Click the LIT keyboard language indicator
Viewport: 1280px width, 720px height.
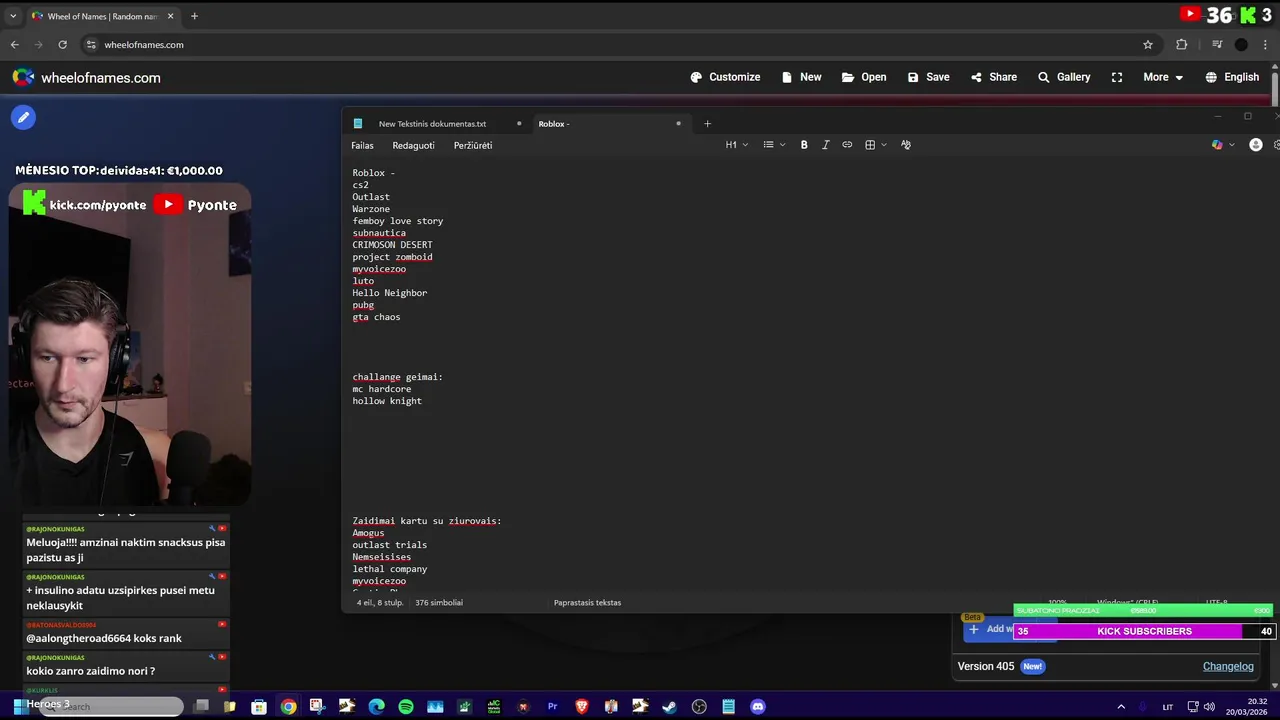[x=1169, y=707]
